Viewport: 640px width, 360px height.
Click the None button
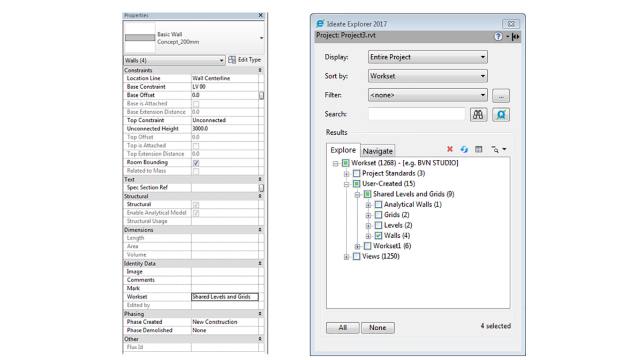click(378, 328)
